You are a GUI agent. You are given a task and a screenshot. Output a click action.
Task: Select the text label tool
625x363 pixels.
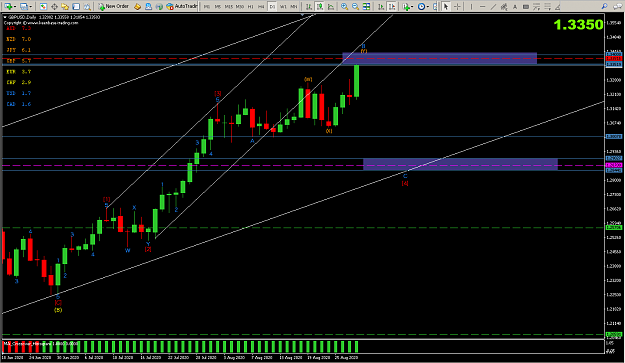point(526,6)
